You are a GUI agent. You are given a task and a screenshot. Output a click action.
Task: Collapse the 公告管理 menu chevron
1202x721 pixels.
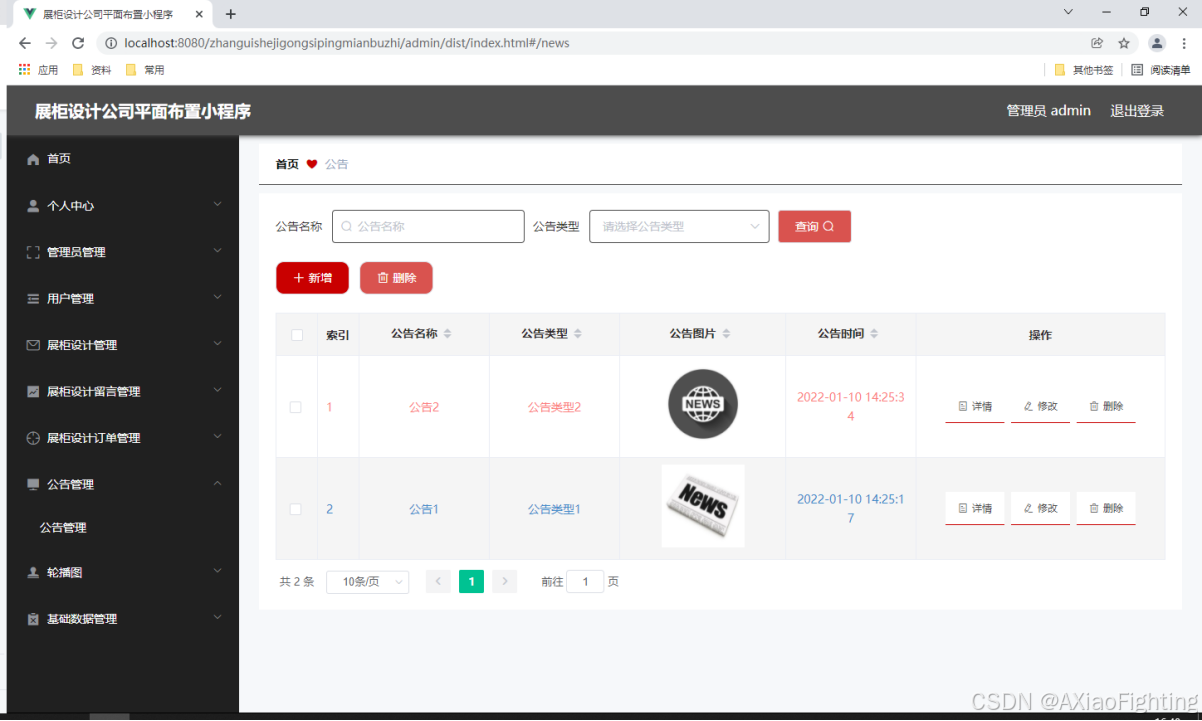pyautogui.click(x=218, y=483)
